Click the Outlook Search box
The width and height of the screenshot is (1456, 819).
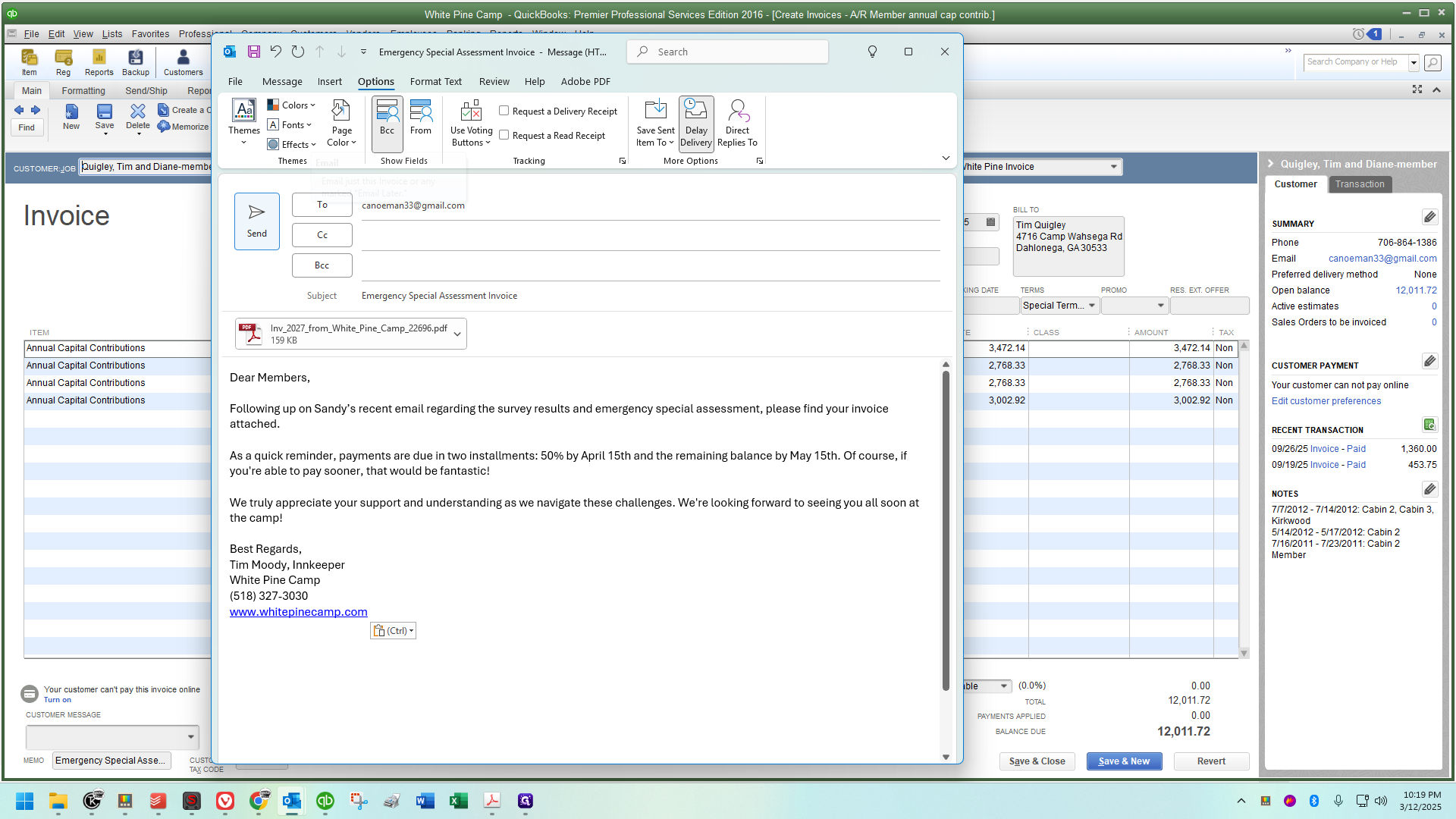click(x=727, y=52)
